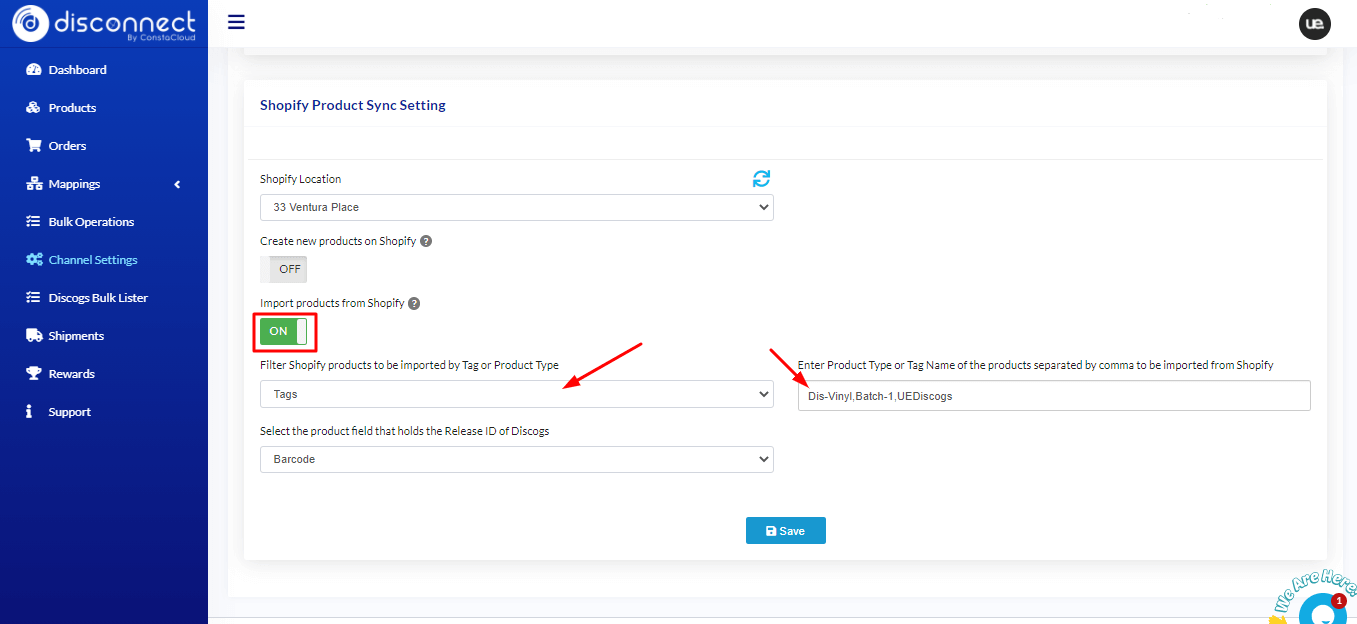Toggle Create new products on Shopify switch

tap(284, 269)
